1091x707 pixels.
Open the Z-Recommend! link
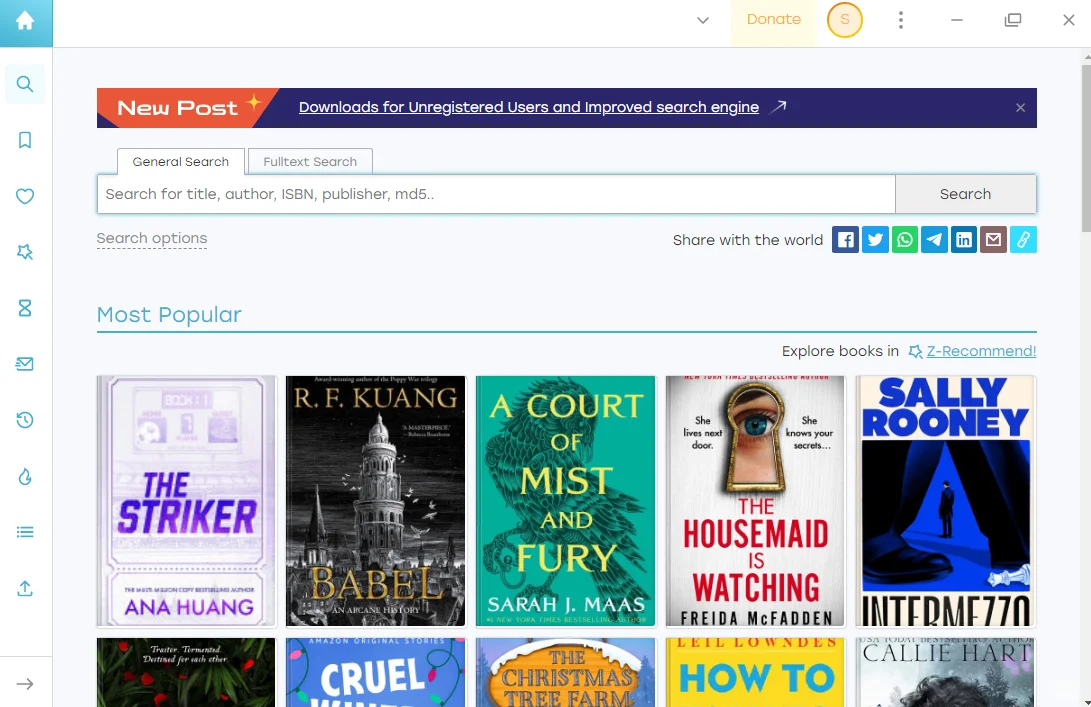(981, 351)
